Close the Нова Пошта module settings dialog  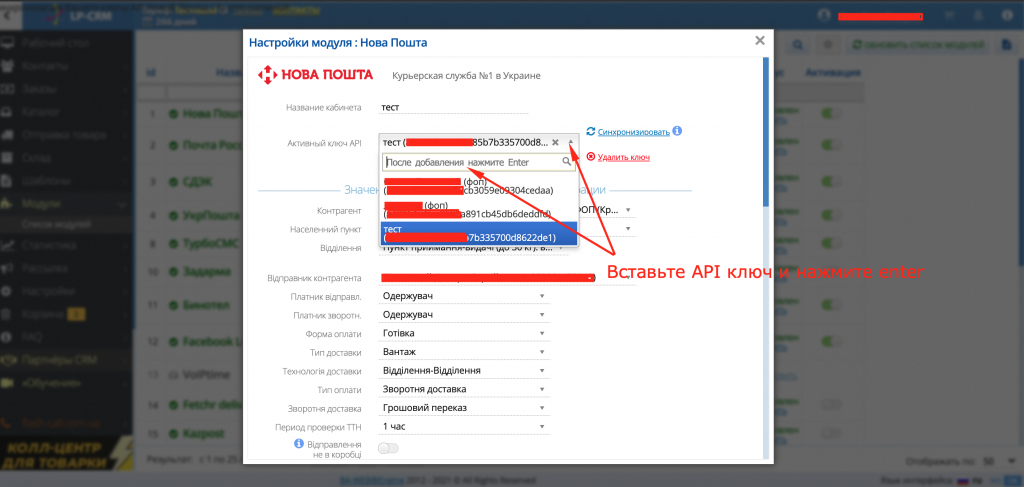tap(760, 40)
